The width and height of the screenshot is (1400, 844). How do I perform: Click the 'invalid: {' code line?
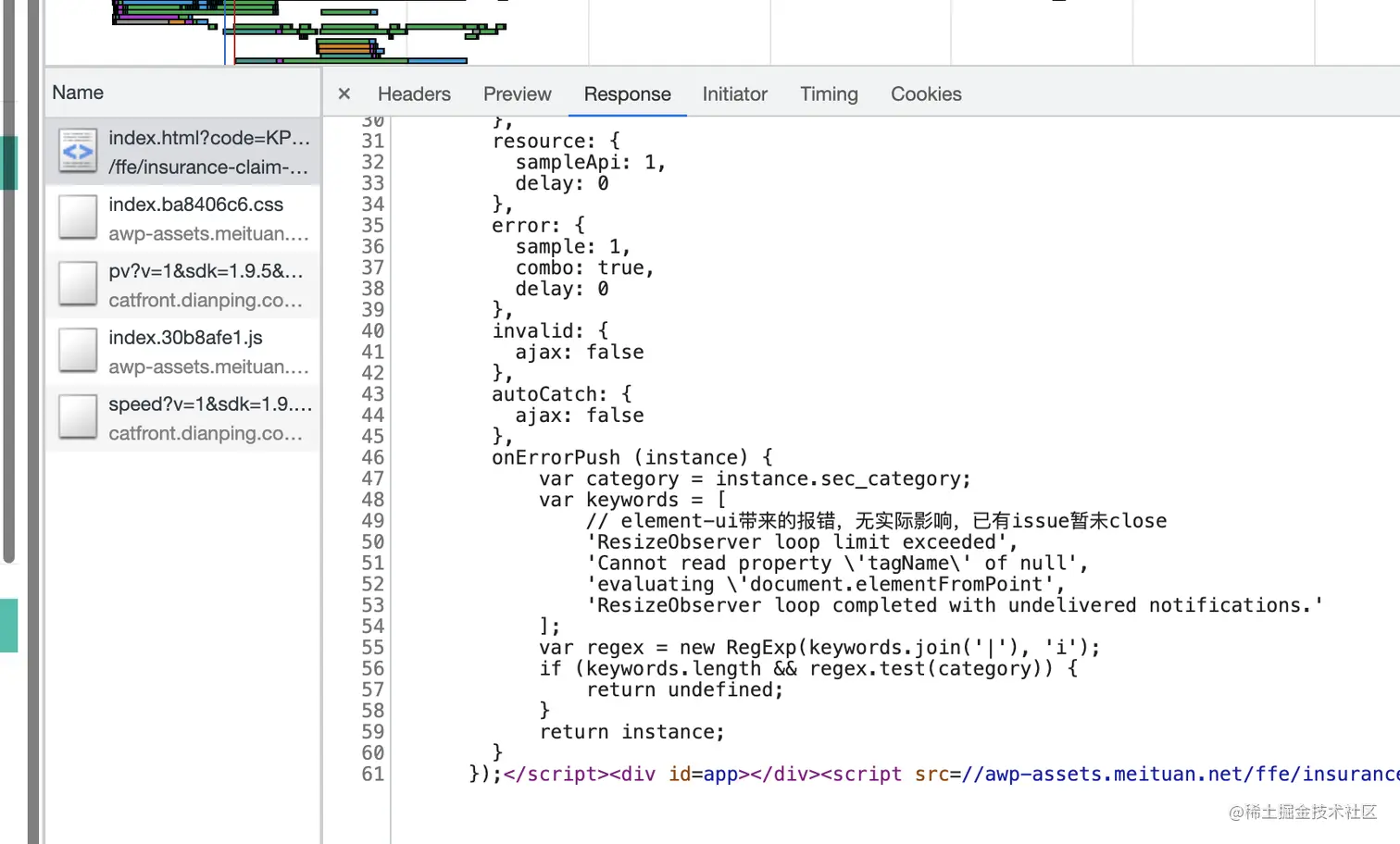[x=550, y=330]
